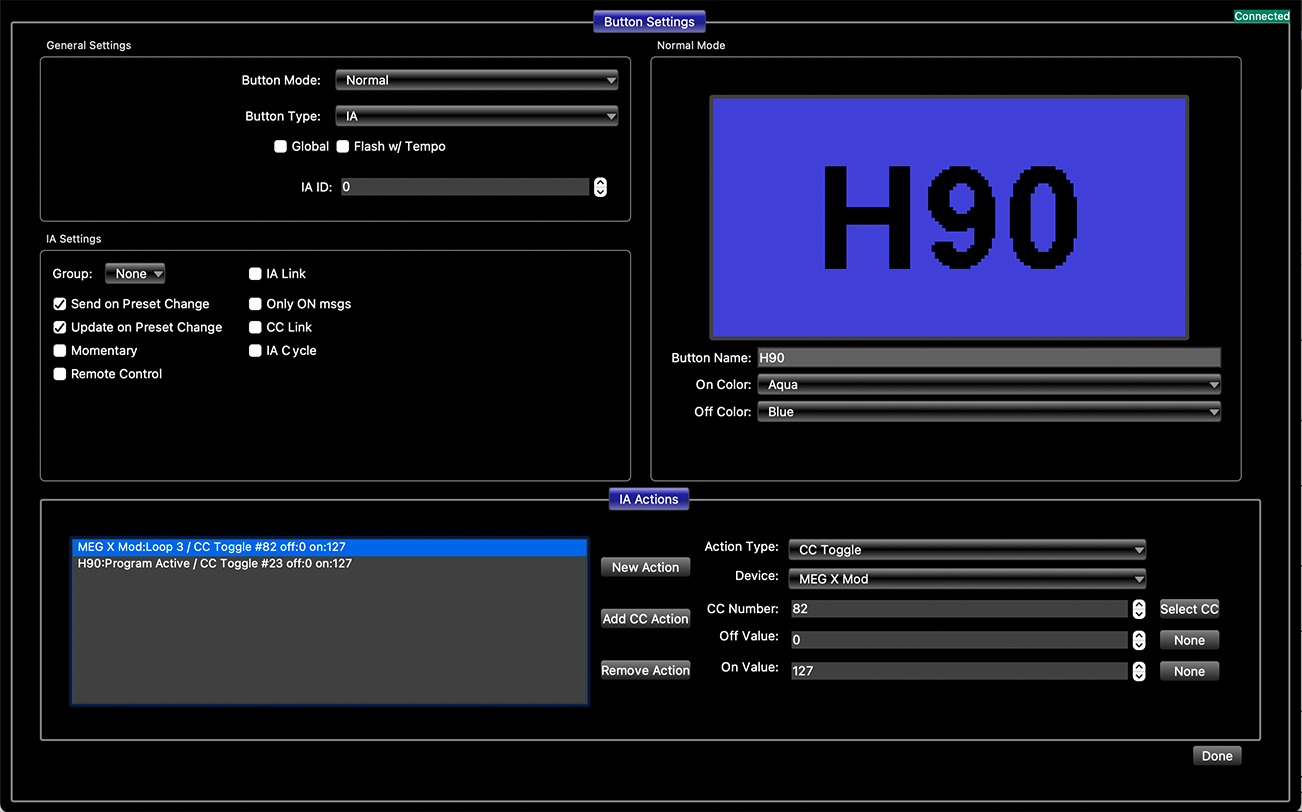Click the None button beside Off Value
This screenshot has height=812, width=1302.
(1189, 640)
